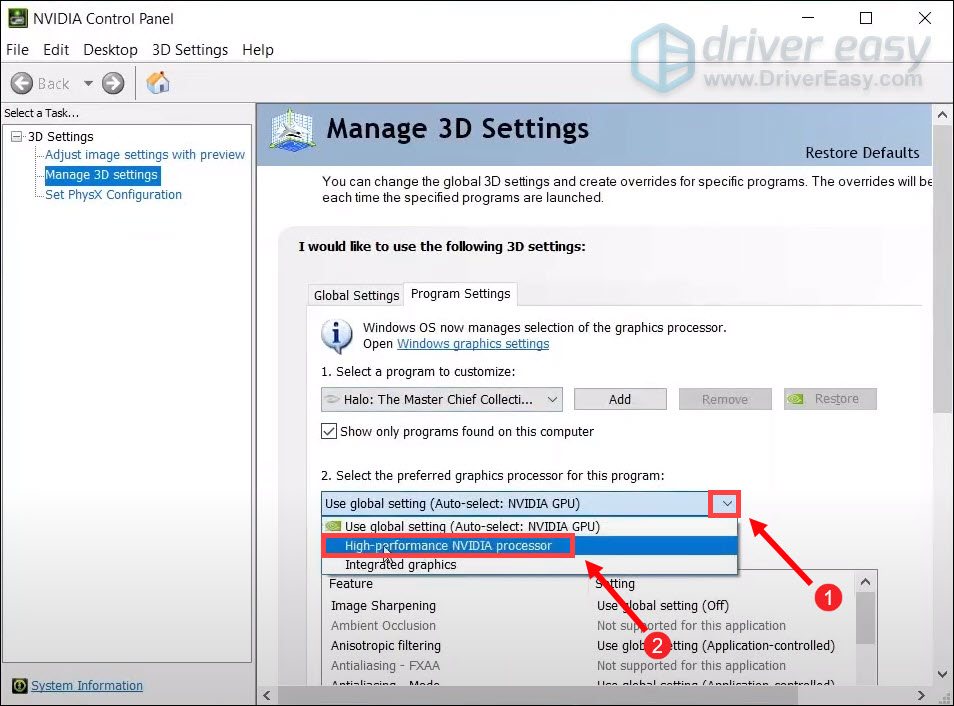Viewport: 954px width, 706px height.
Task: Collapse the 3D Settings tree node
Action: pos(16,136)
